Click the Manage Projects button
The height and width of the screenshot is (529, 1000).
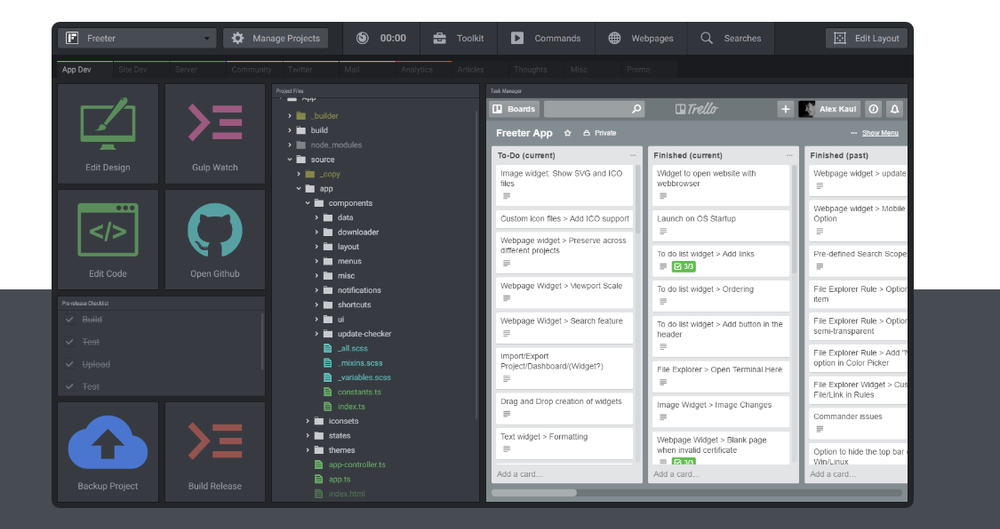[x=276, y=38]
